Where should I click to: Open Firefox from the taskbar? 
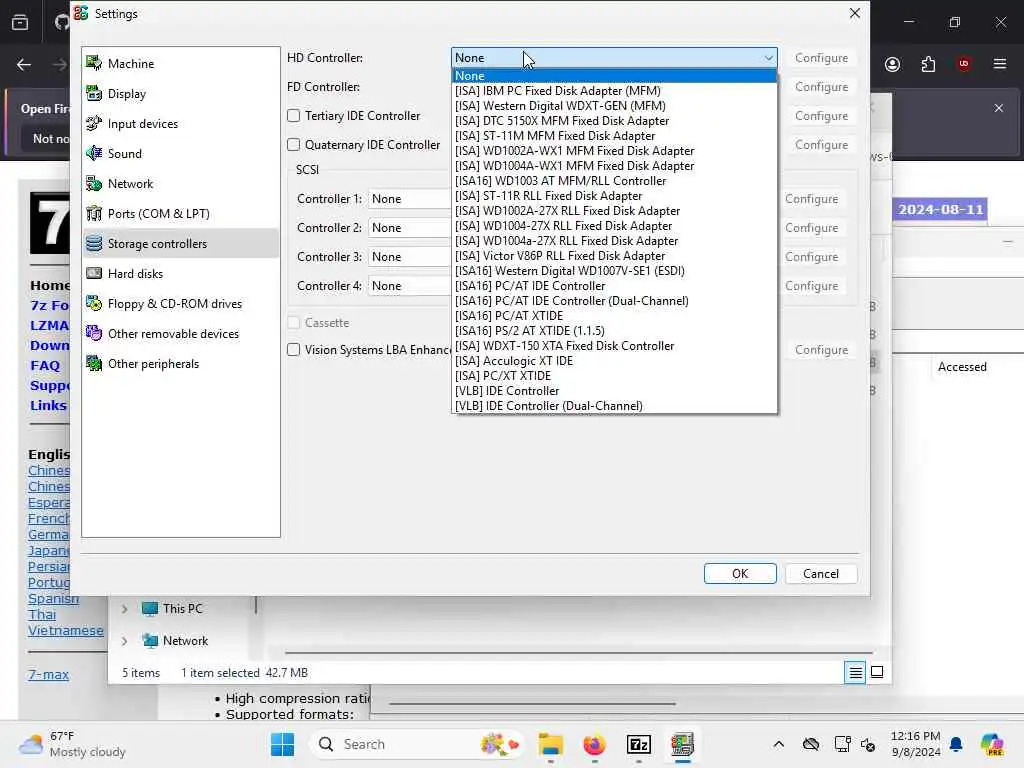tap(594, 744)
